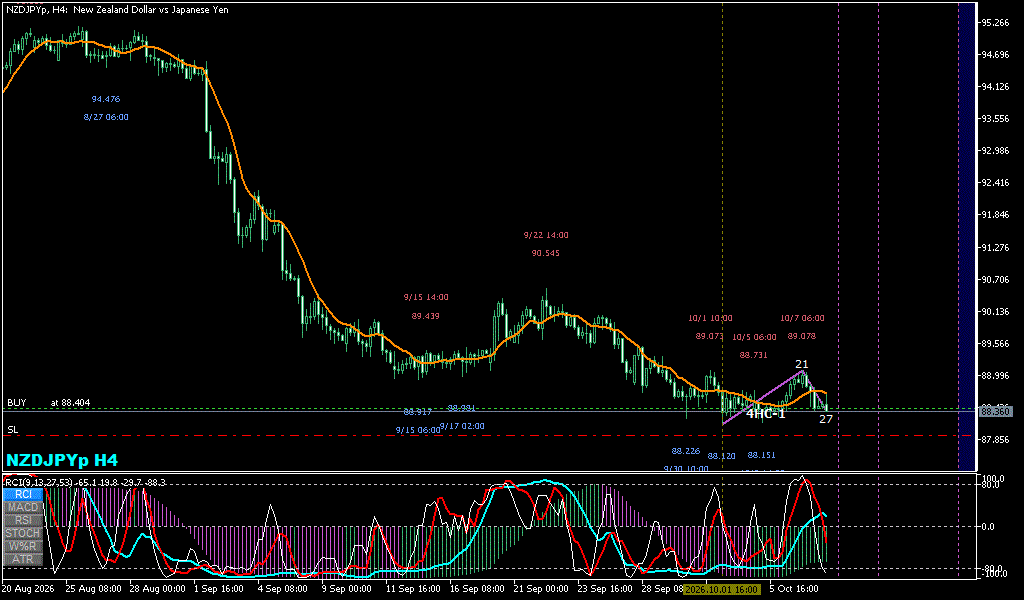
Task: Click the price label 89.439
Action: tap(426, 316)
